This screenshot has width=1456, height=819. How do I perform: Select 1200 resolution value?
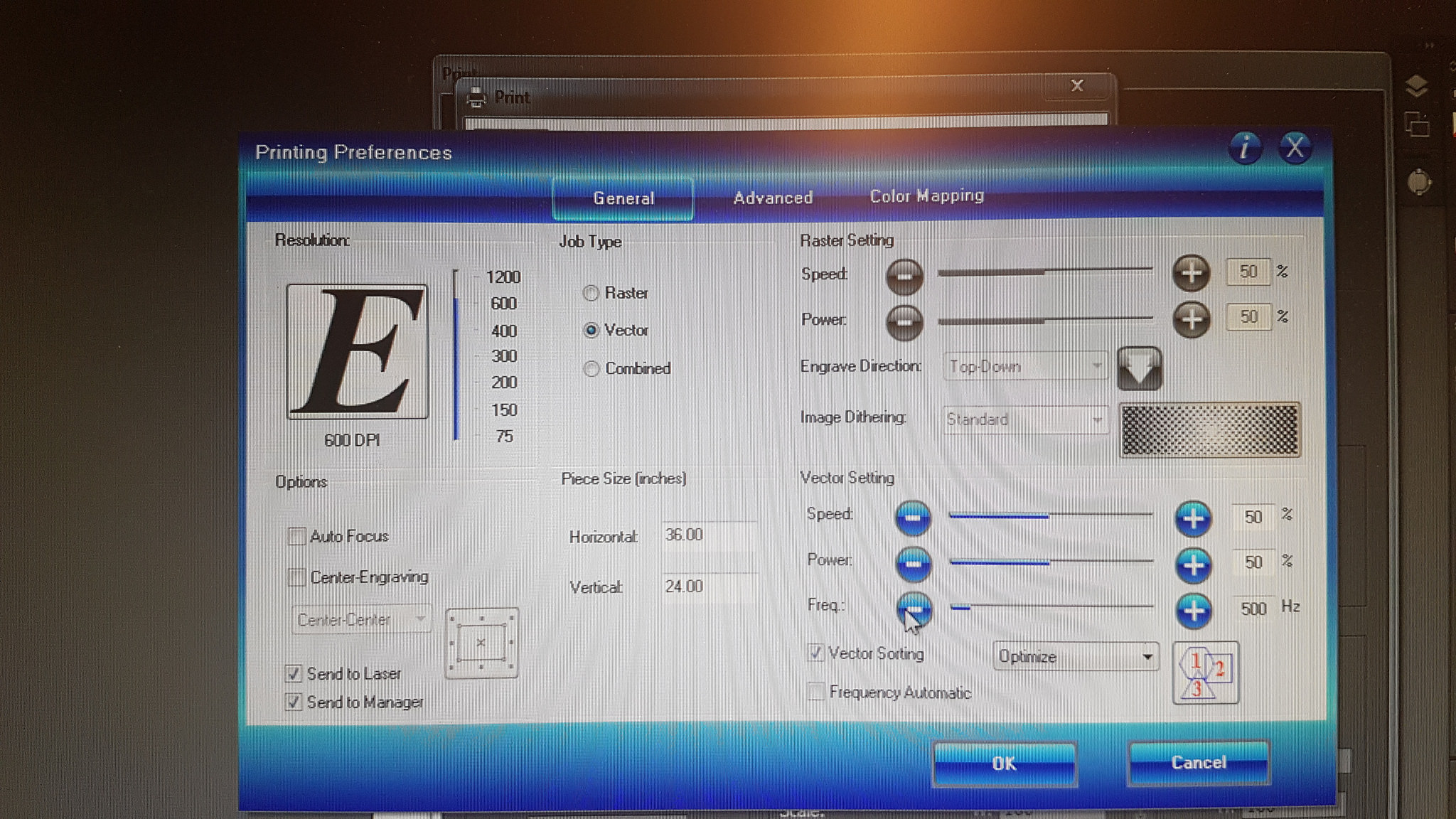[503, 277]
